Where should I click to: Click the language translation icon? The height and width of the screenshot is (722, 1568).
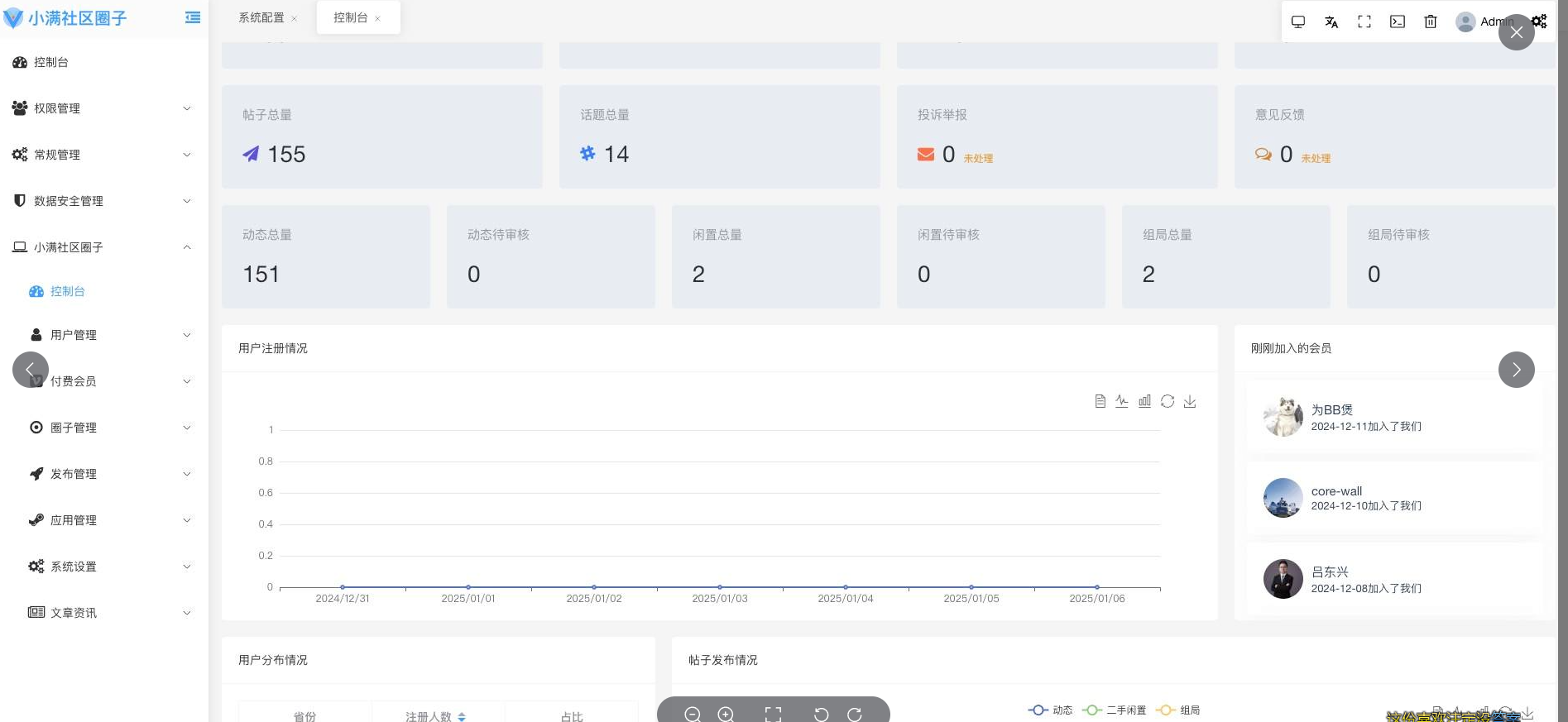click(x=1331, y=22)
